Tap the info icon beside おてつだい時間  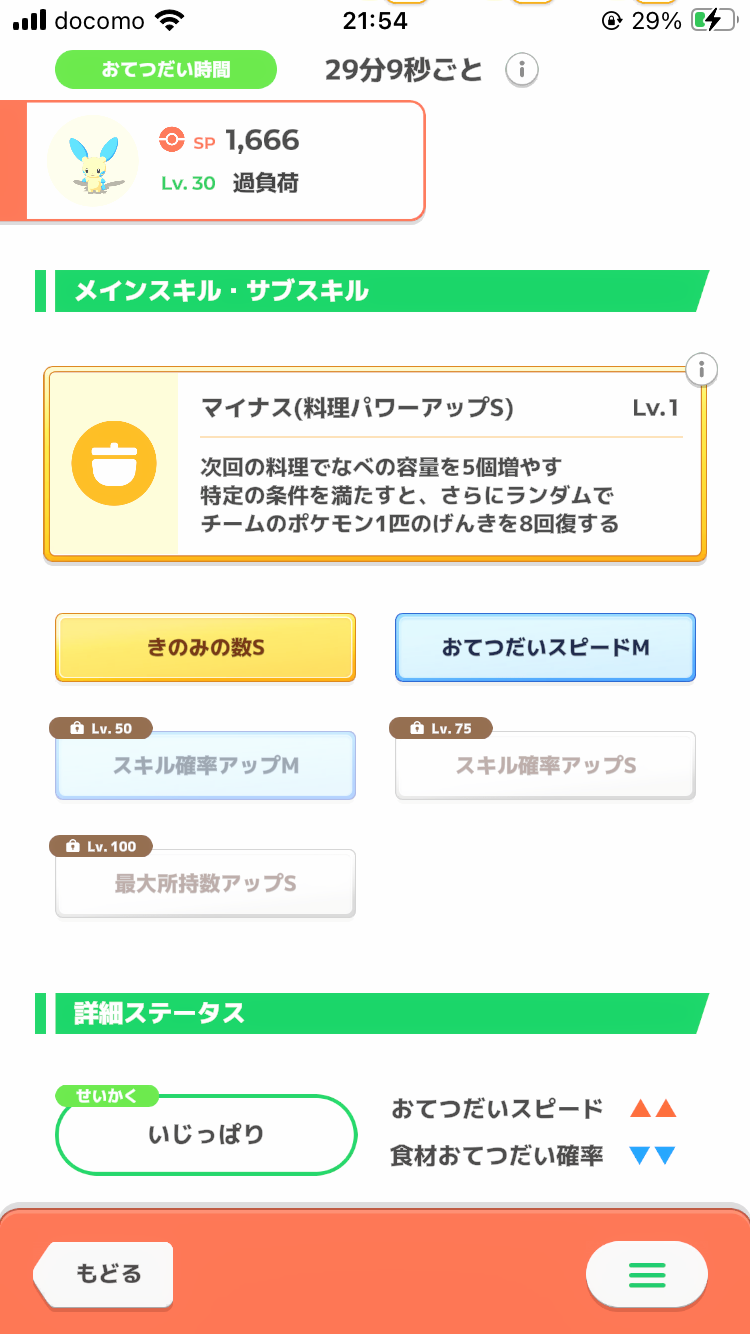click(521, 70)
